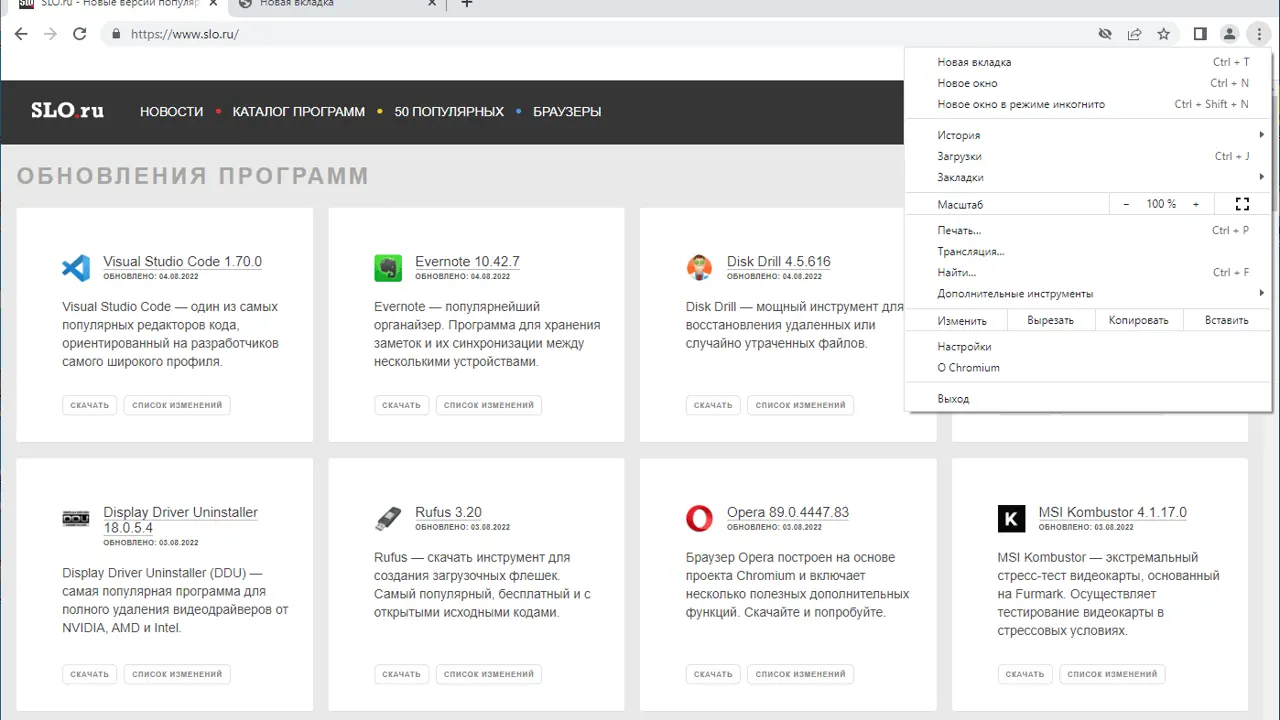
Task: Click the address bar URL field
Action: tap(600, 34)
